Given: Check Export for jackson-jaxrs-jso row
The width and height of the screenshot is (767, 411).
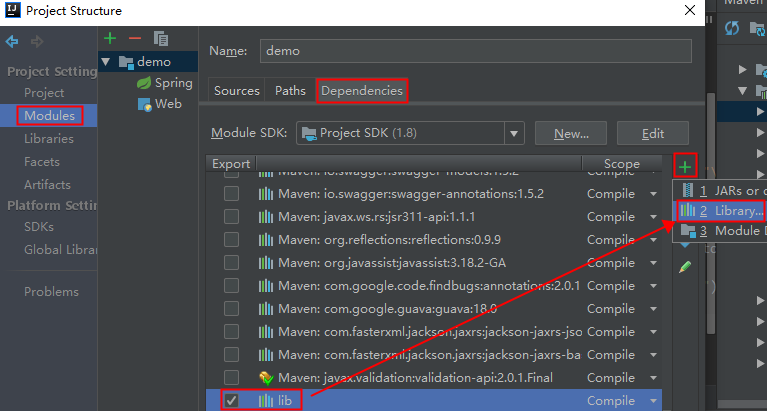Looking at the screenshot, I should 231,332.
